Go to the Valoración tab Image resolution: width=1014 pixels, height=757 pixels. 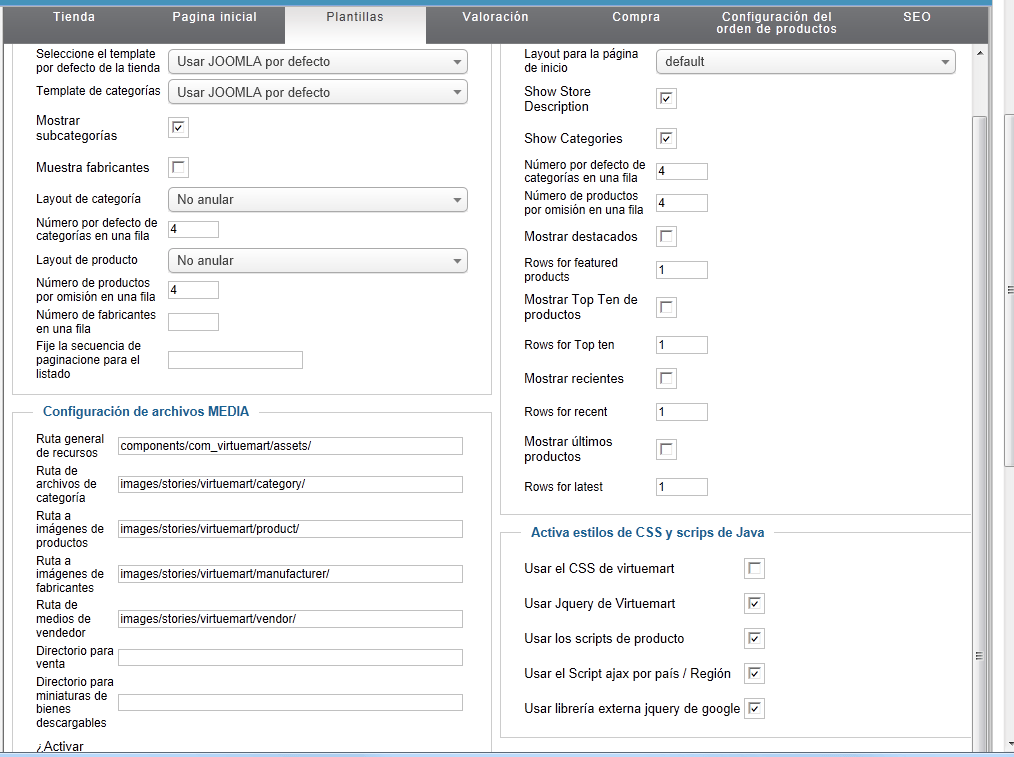pos(495,17)
